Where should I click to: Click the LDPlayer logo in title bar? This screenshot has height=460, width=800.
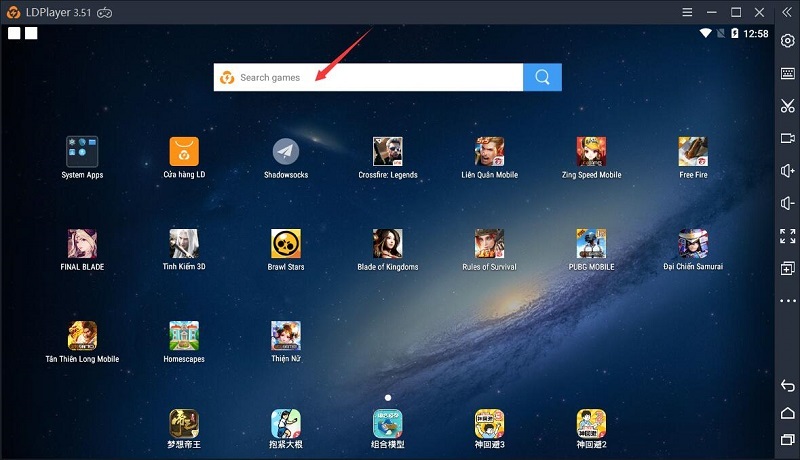coord(14,12)
